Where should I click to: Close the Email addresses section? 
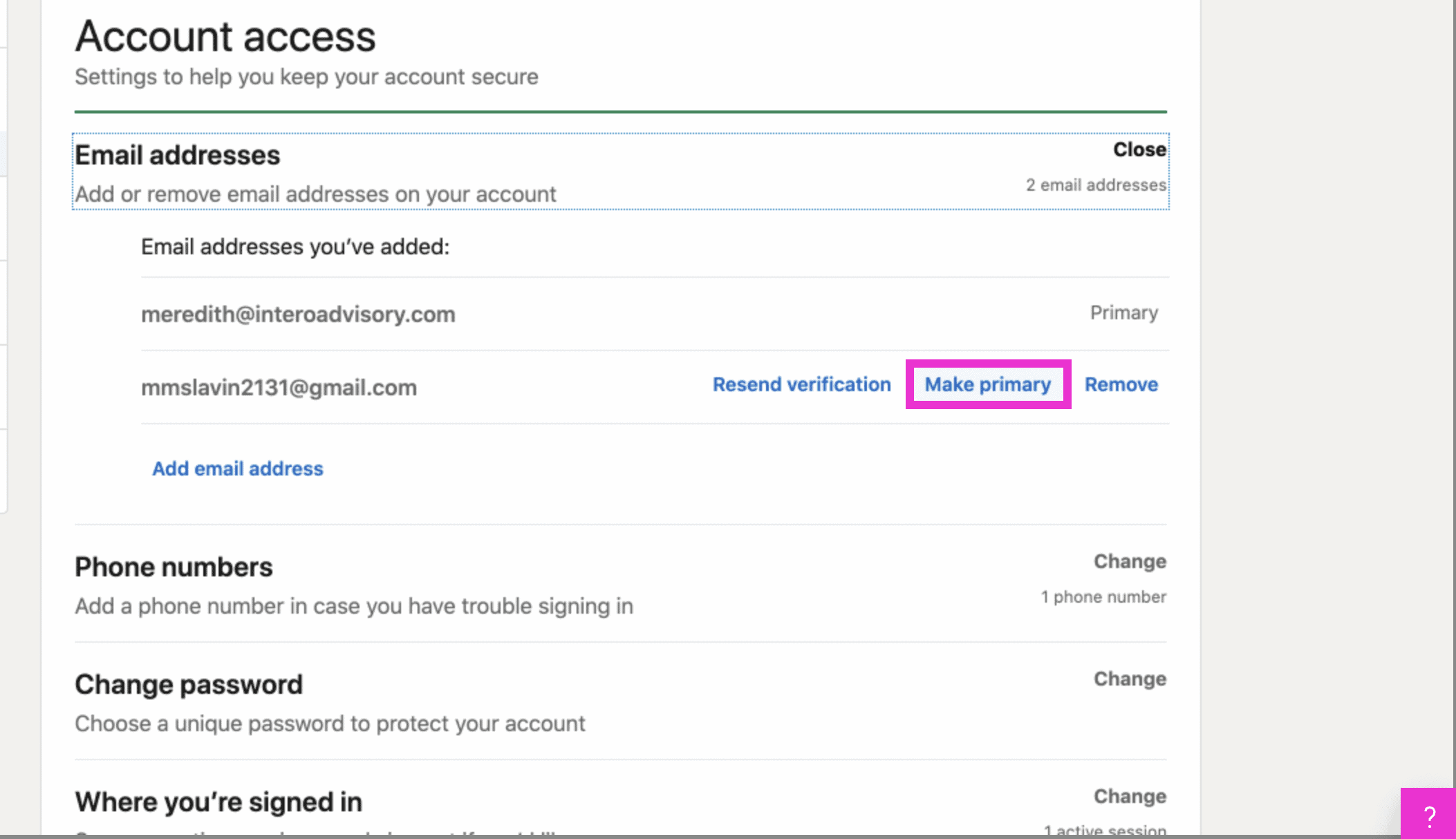[x=1139, y=149]
